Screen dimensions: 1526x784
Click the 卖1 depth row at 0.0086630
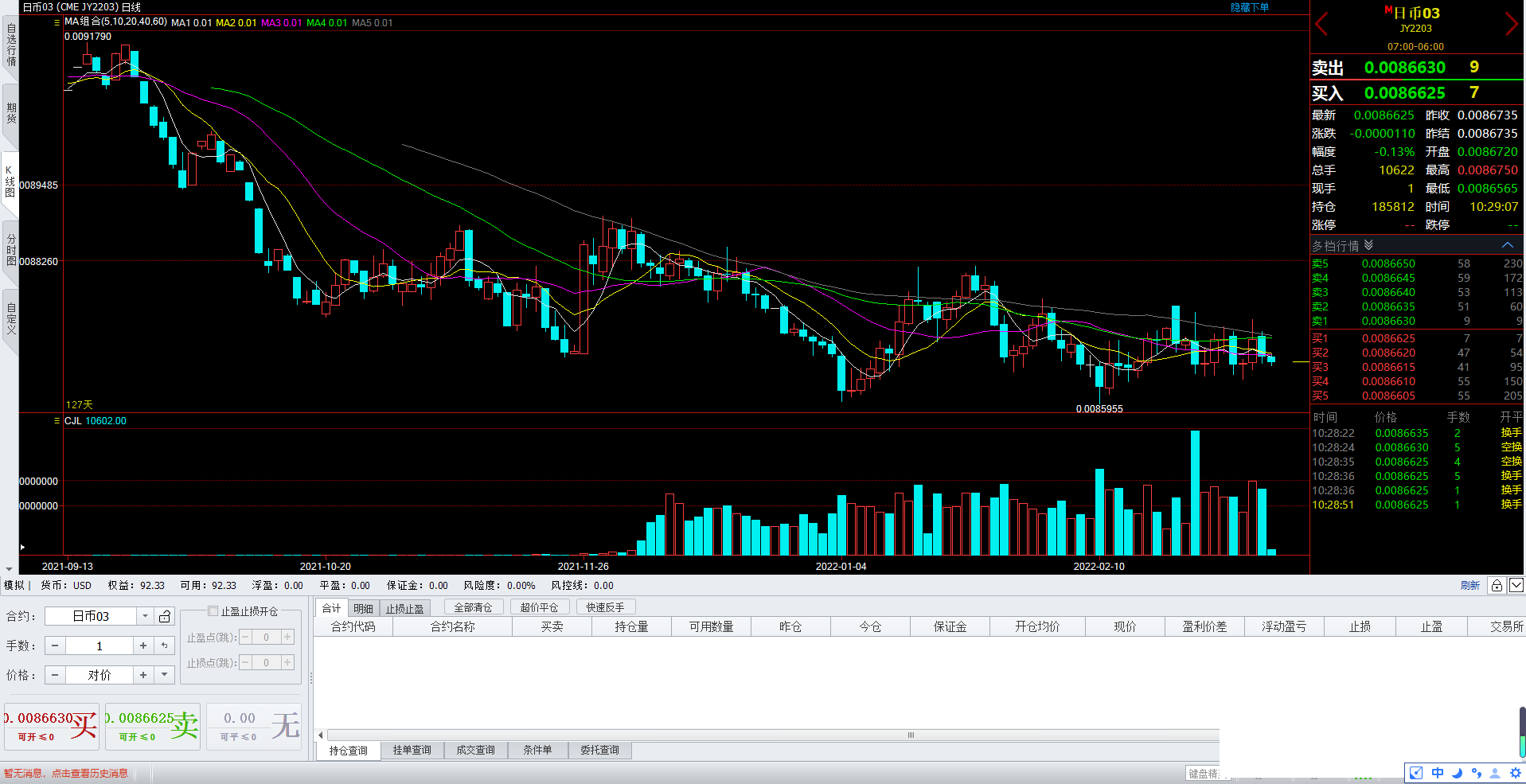coord(1417,321)
